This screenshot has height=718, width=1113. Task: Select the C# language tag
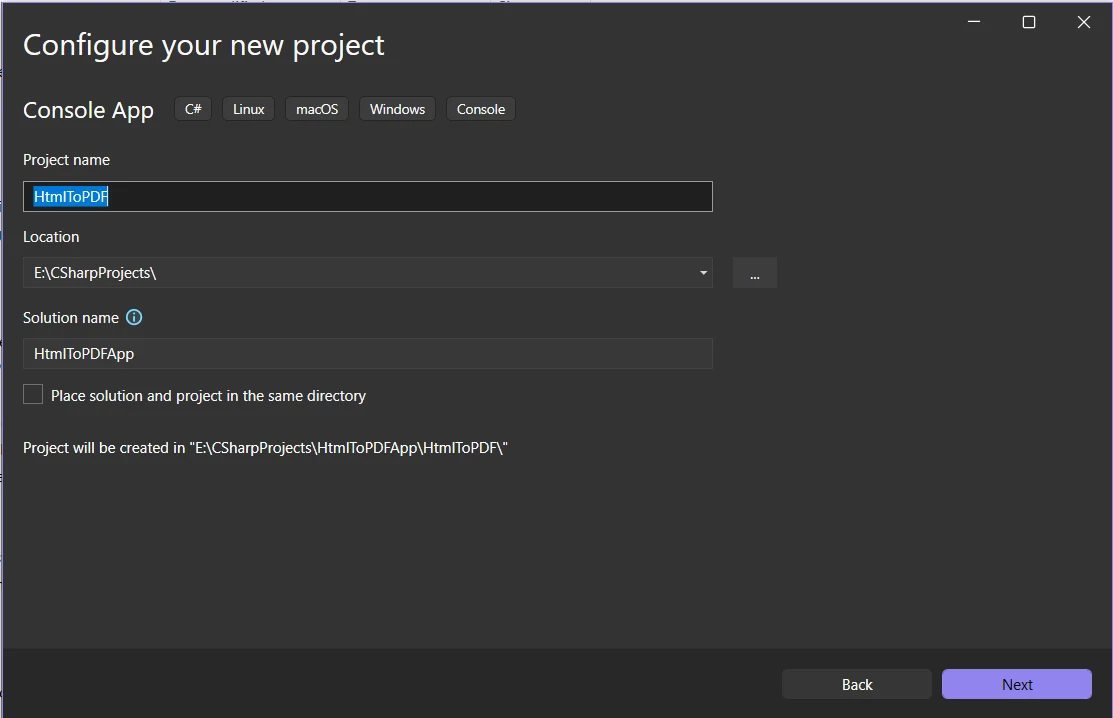[x=193, y=109]
